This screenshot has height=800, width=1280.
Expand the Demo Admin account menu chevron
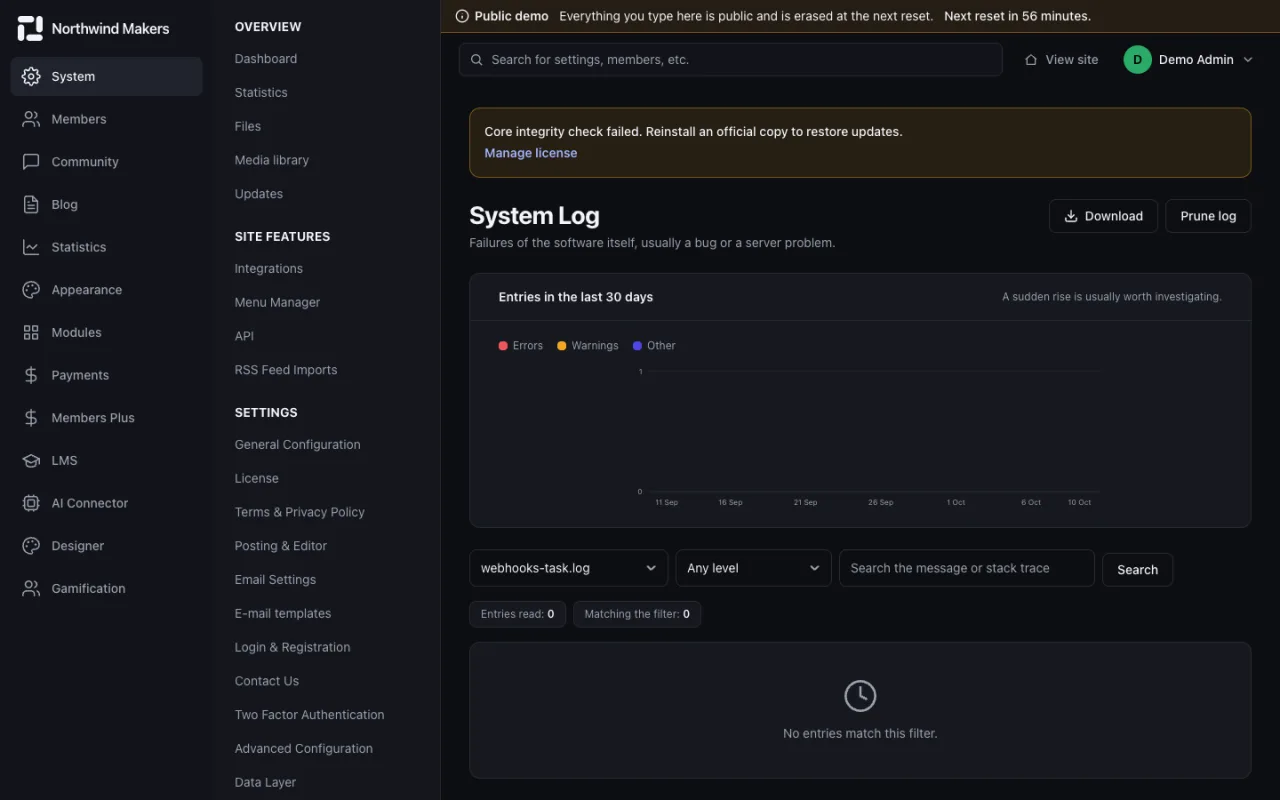[1248, 60]
